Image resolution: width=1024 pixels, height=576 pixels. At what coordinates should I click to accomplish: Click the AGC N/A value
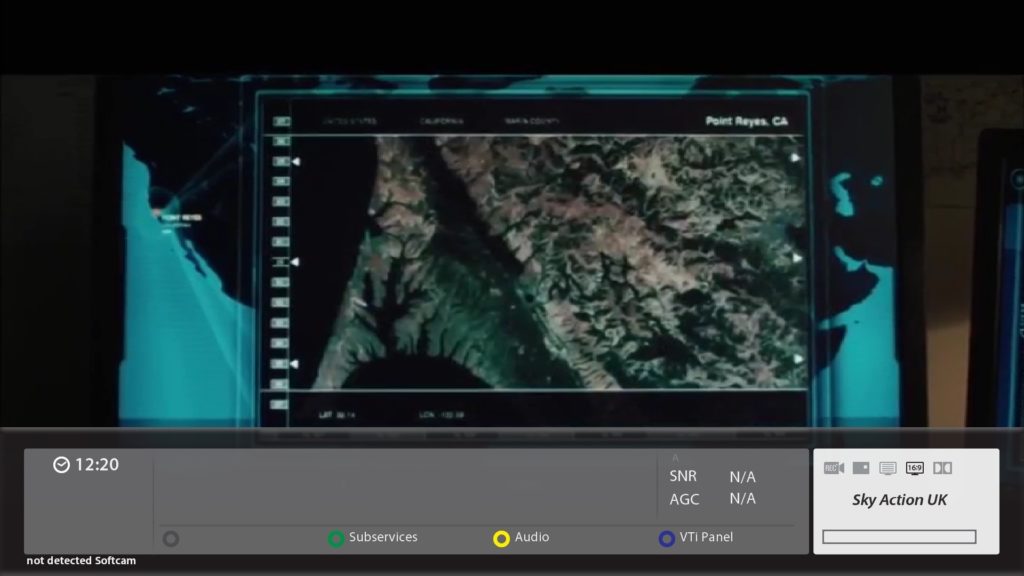743,498
